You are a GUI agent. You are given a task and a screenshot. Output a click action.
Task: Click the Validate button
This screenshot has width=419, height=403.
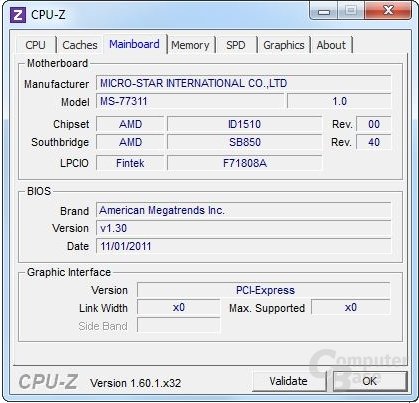pos(289,381)
